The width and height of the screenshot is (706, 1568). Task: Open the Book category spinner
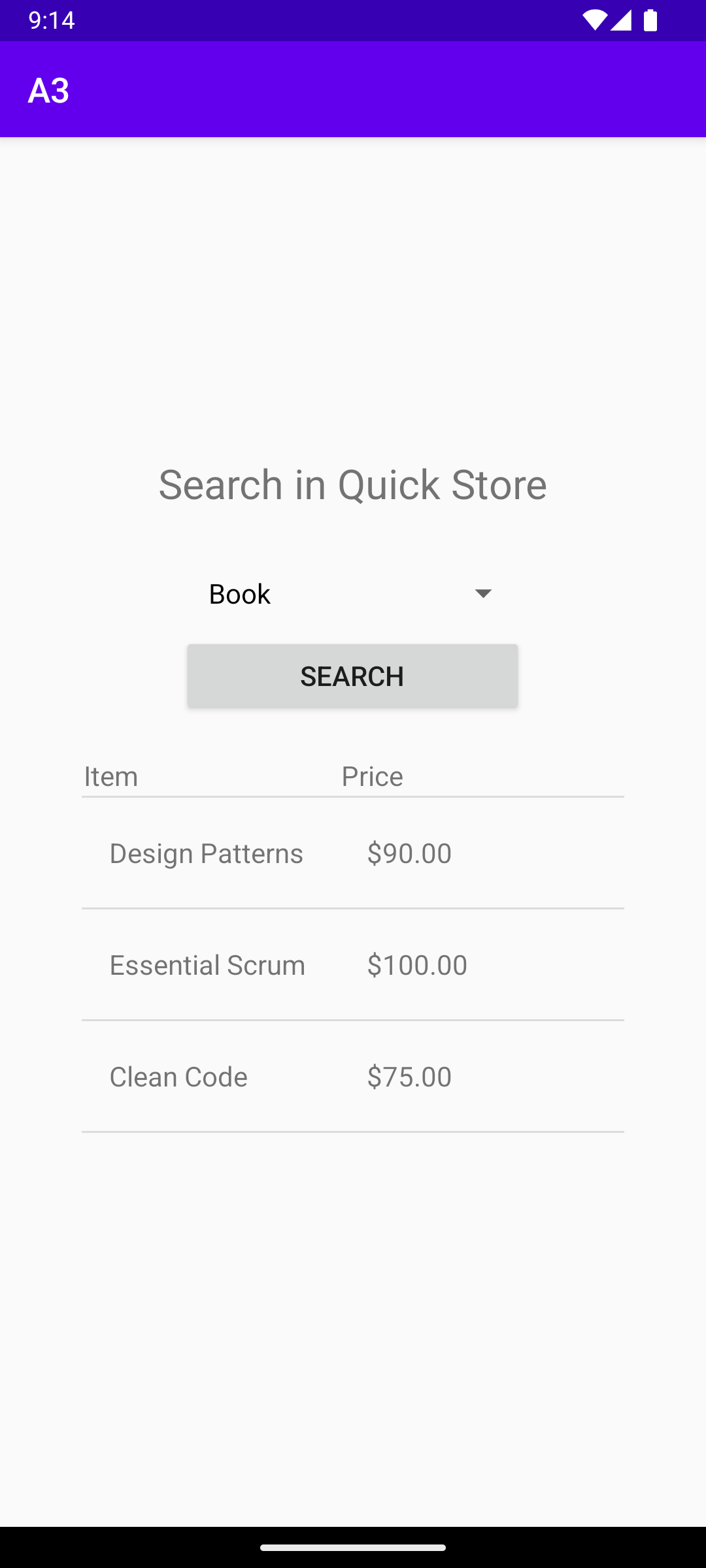coord(327,594)
